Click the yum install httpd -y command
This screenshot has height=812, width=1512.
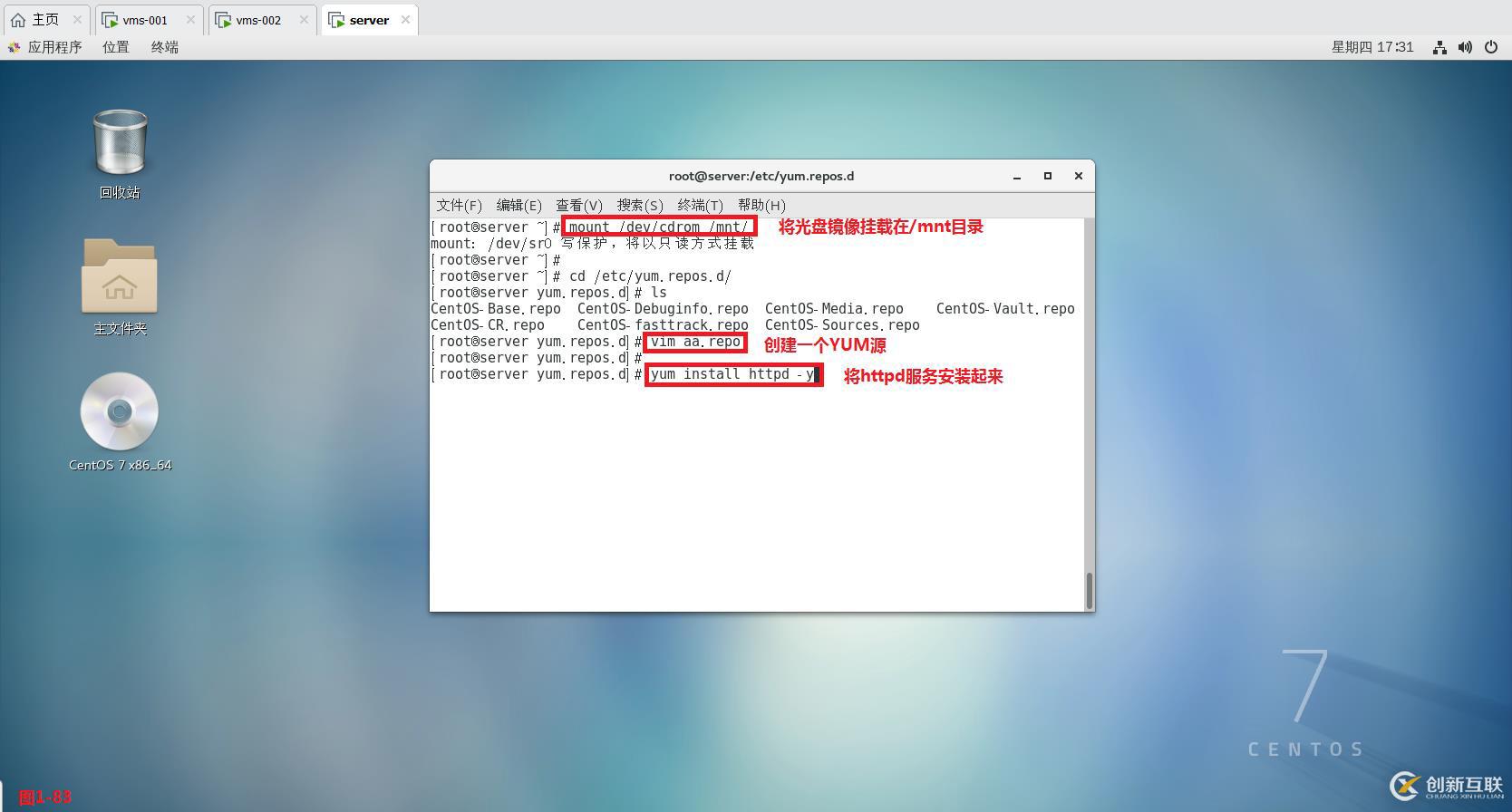732,374
